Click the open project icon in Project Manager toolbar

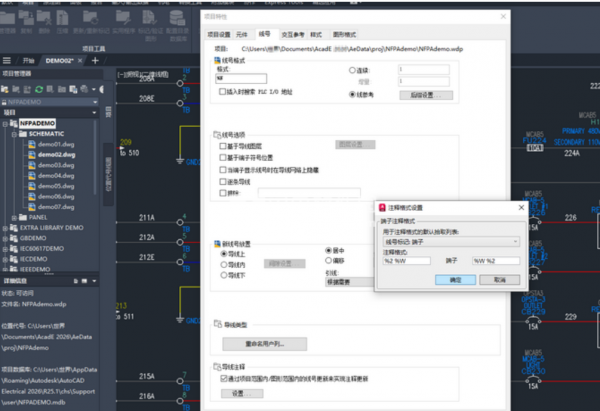tap(5, 90)
